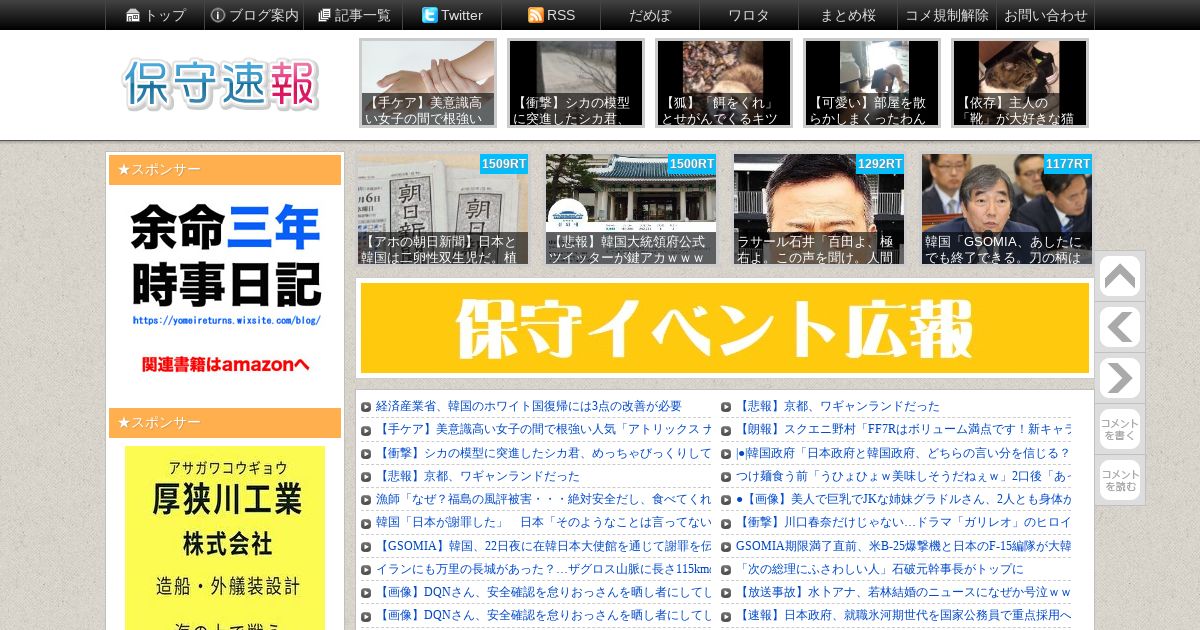Open the 【狐】 fox article thumbnail
This screenshot has height=630, width=1200.
coord(724,83)
